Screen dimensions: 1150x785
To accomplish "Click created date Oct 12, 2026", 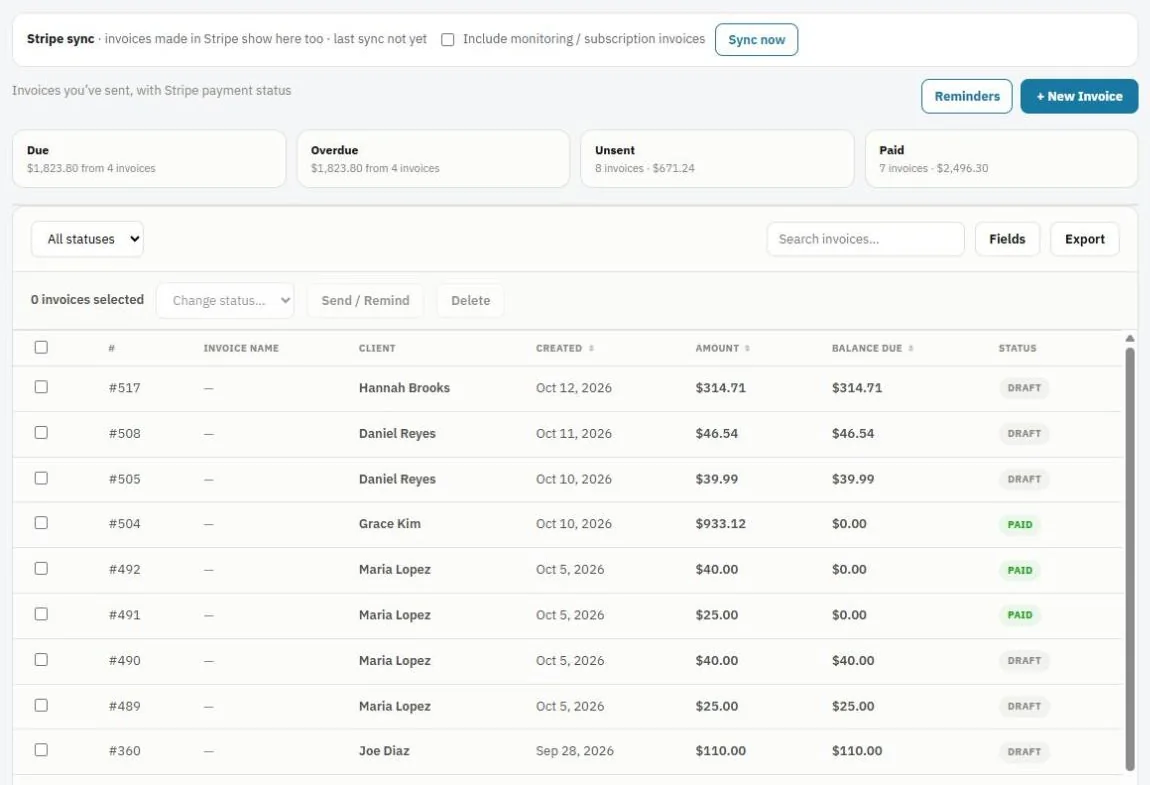I will [x=574, y=388].
